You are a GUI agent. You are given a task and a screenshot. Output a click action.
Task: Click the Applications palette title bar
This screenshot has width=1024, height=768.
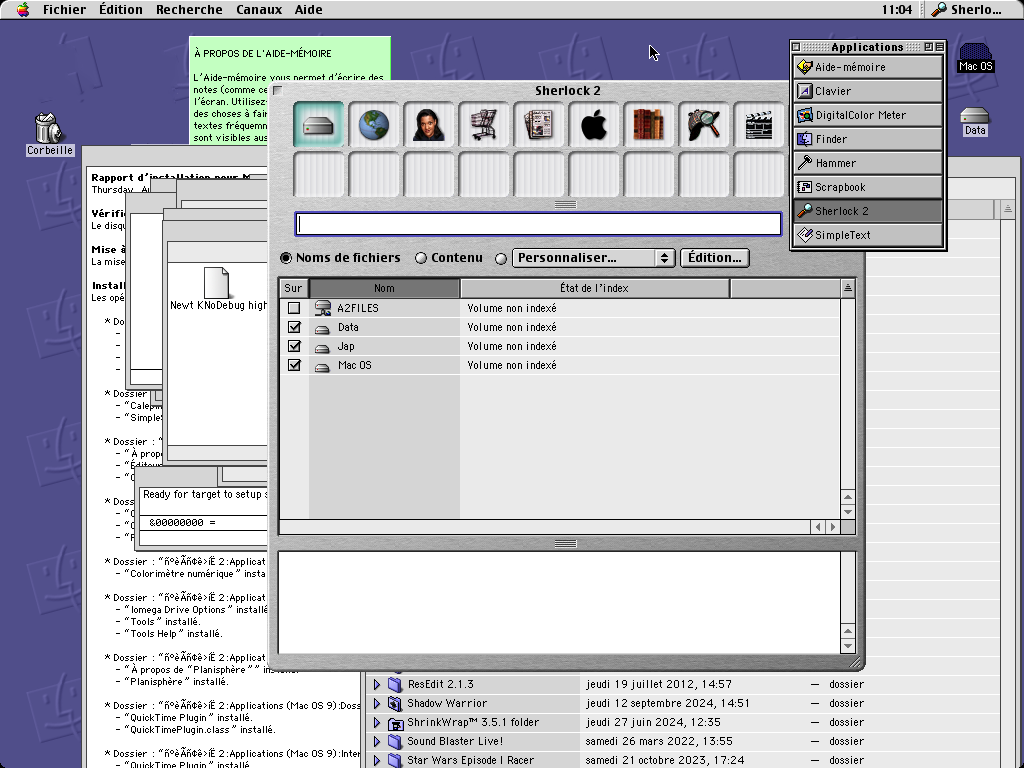(867, 47)
